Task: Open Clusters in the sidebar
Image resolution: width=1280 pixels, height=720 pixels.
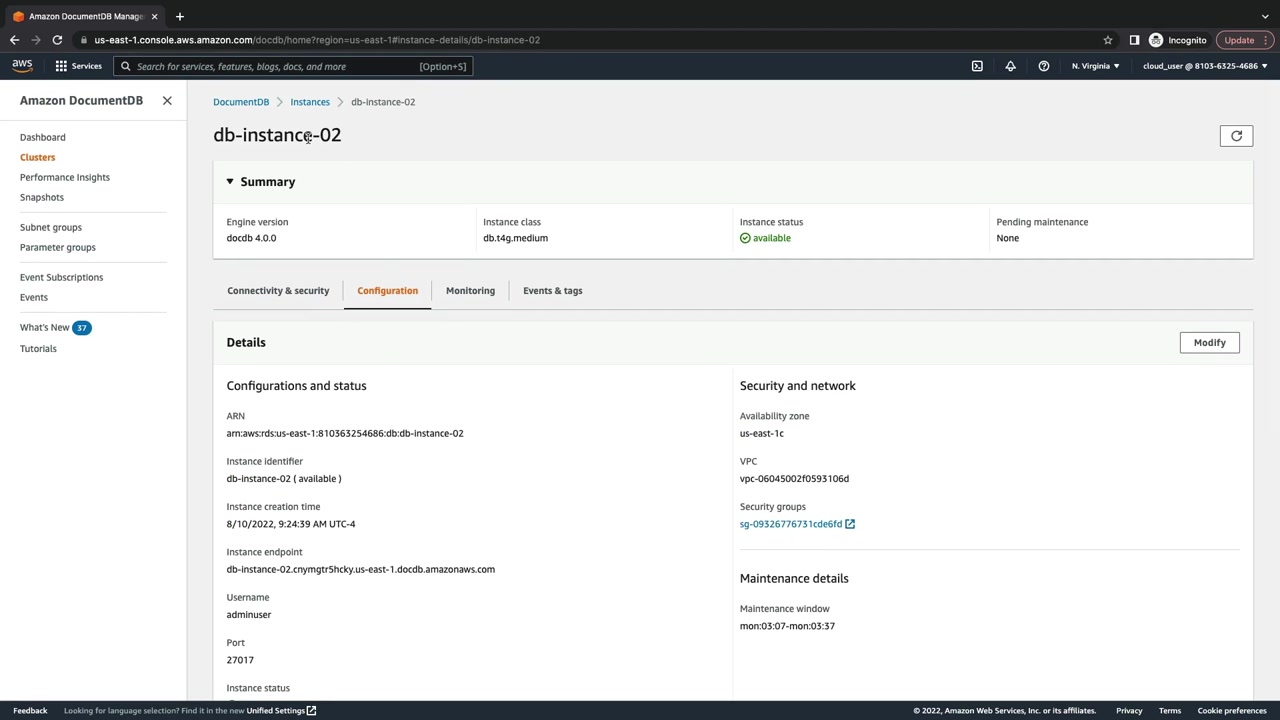Action: coord(38,157)
